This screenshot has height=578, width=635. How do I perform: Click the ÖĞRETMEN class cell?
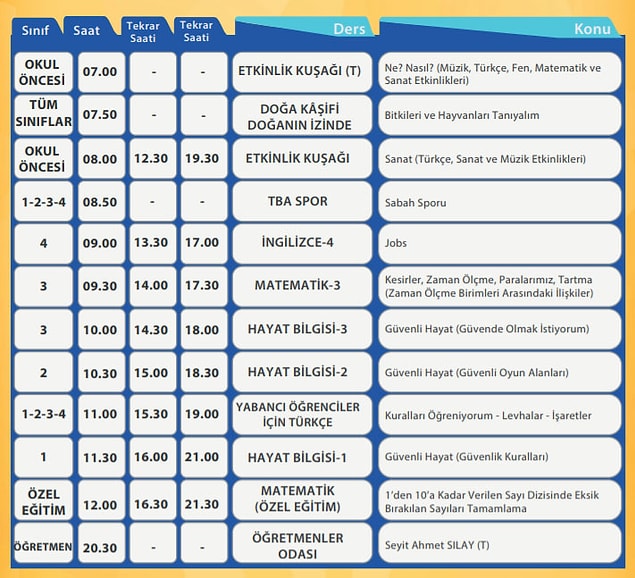point(44,543)
